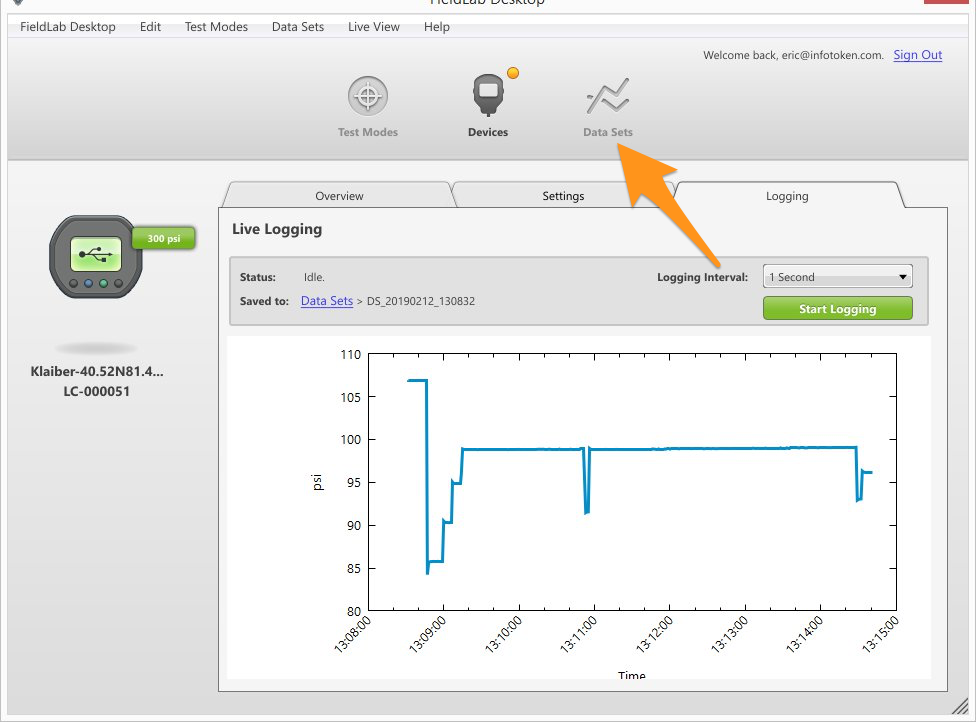Click the Sign Out link
Viewport: 976px width, 722px height.
[x=917, y=55]
